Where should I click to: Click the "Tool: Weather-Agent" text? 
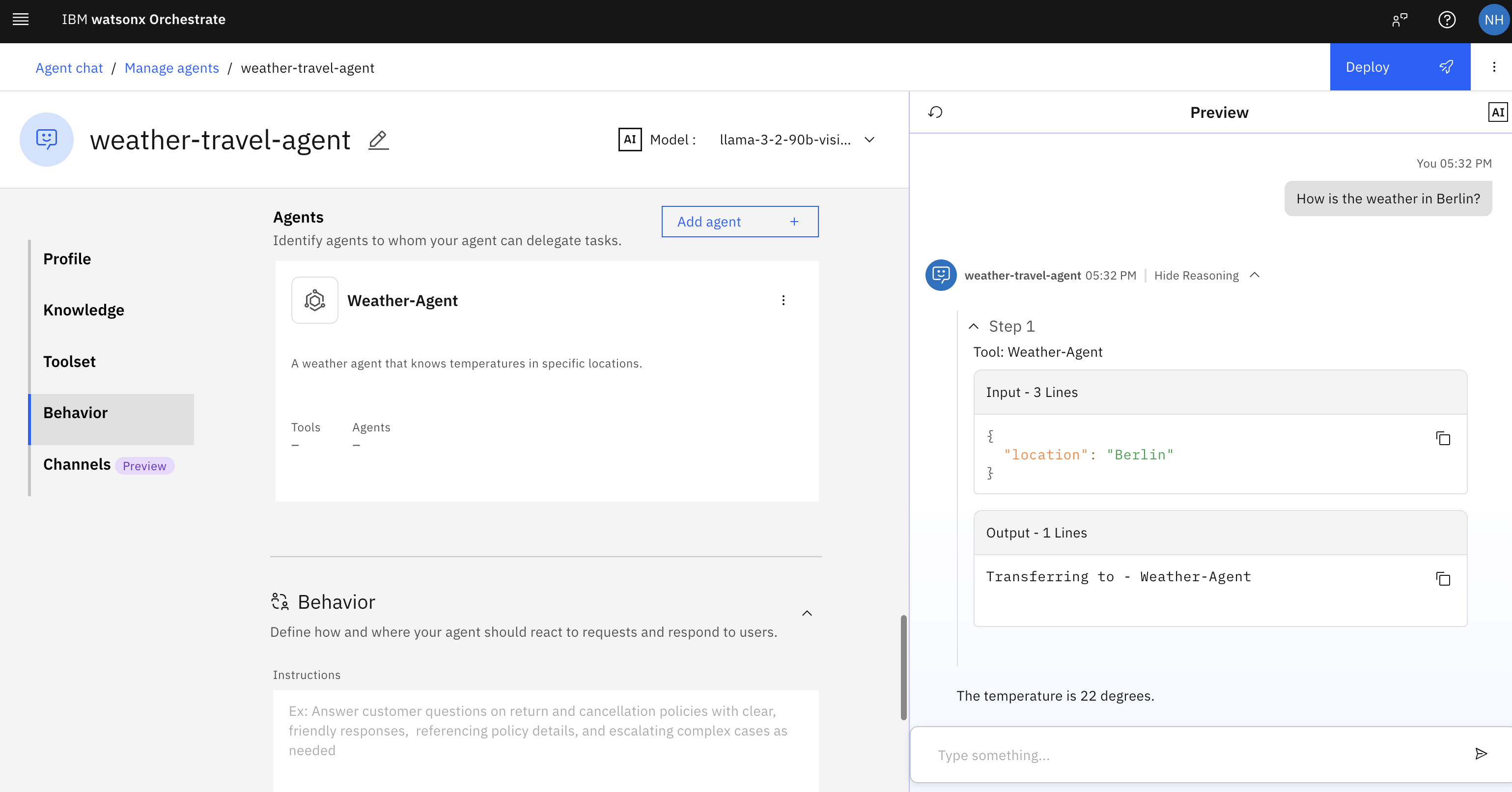tap(1038, 352)
